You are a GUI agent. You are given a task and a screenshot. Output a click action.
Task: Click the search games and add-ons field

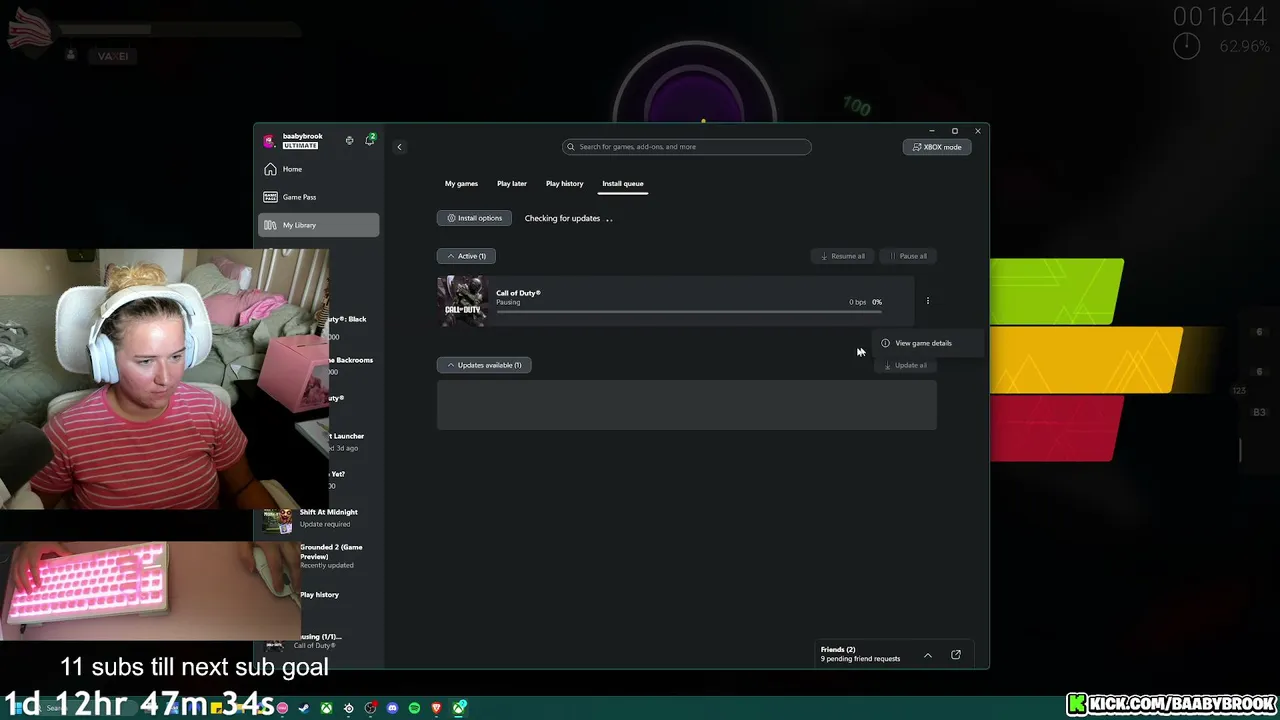point(687,147)
